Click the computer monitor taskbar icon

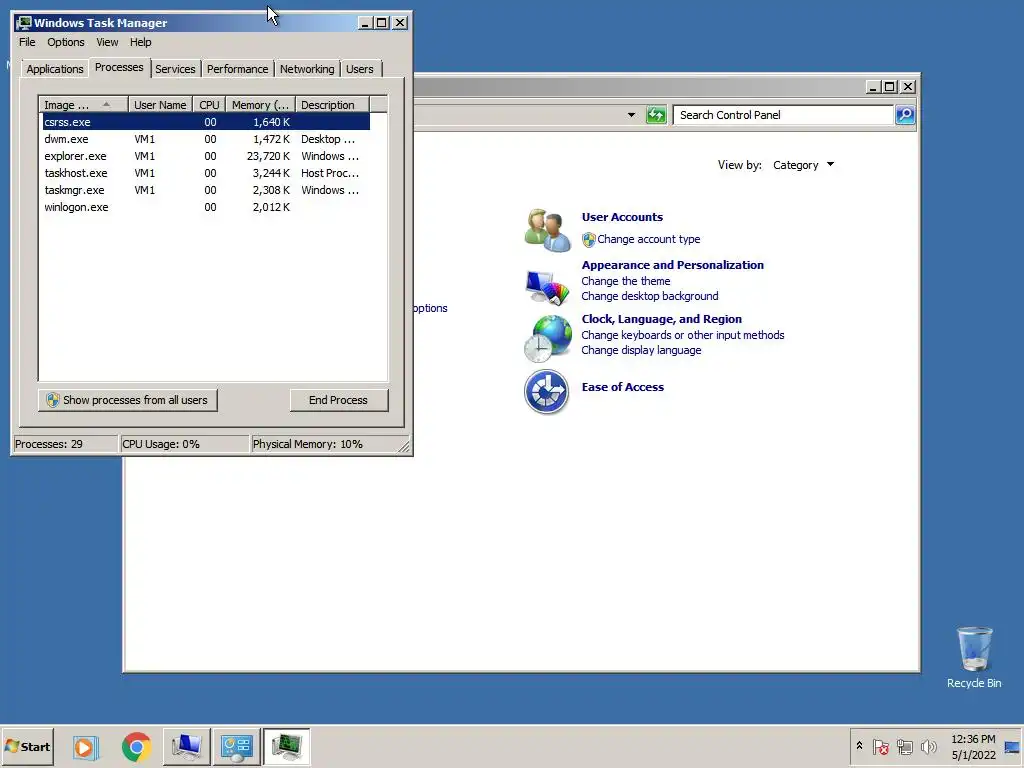click(x=187, y=746)
